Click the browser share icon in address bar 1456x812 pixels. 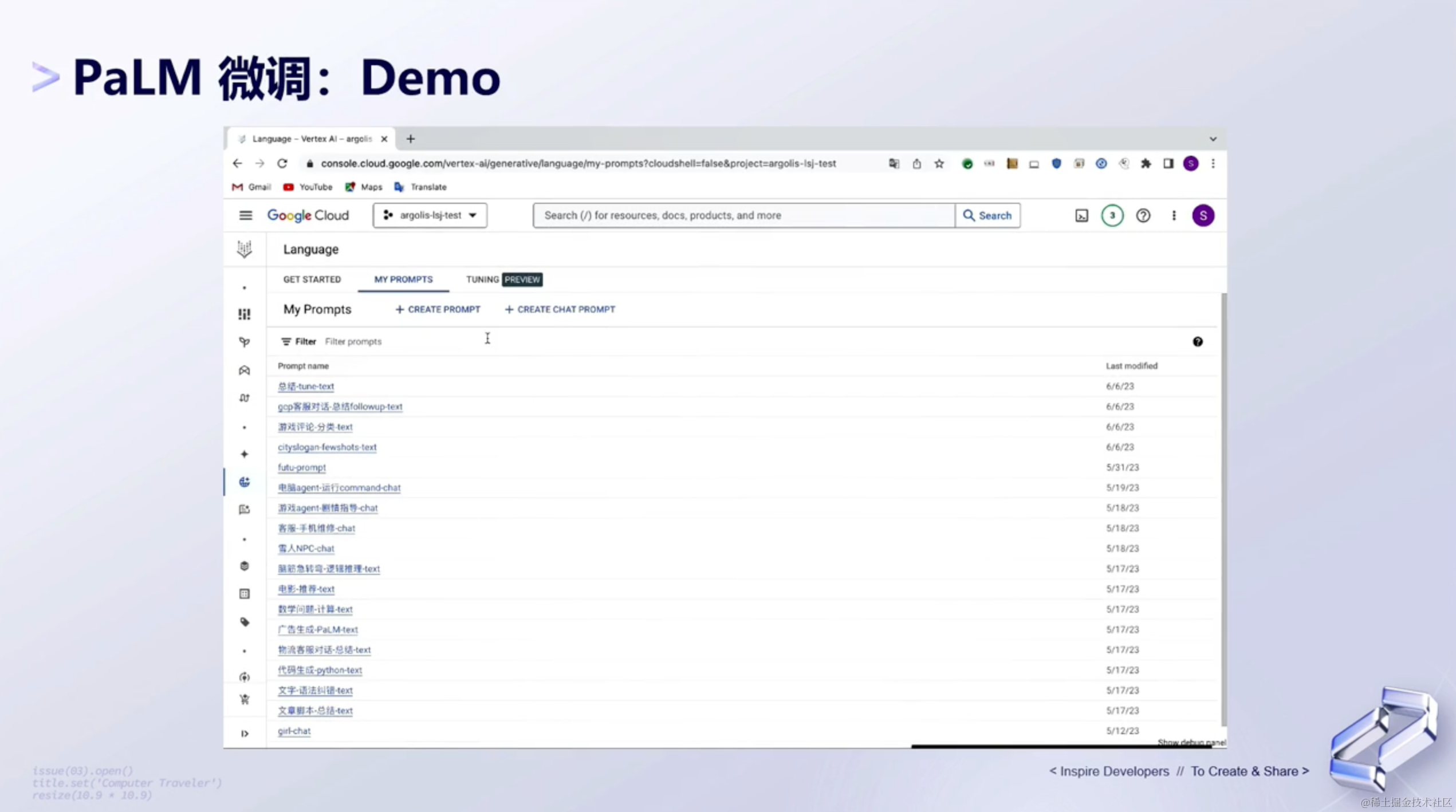coord(916,164)
